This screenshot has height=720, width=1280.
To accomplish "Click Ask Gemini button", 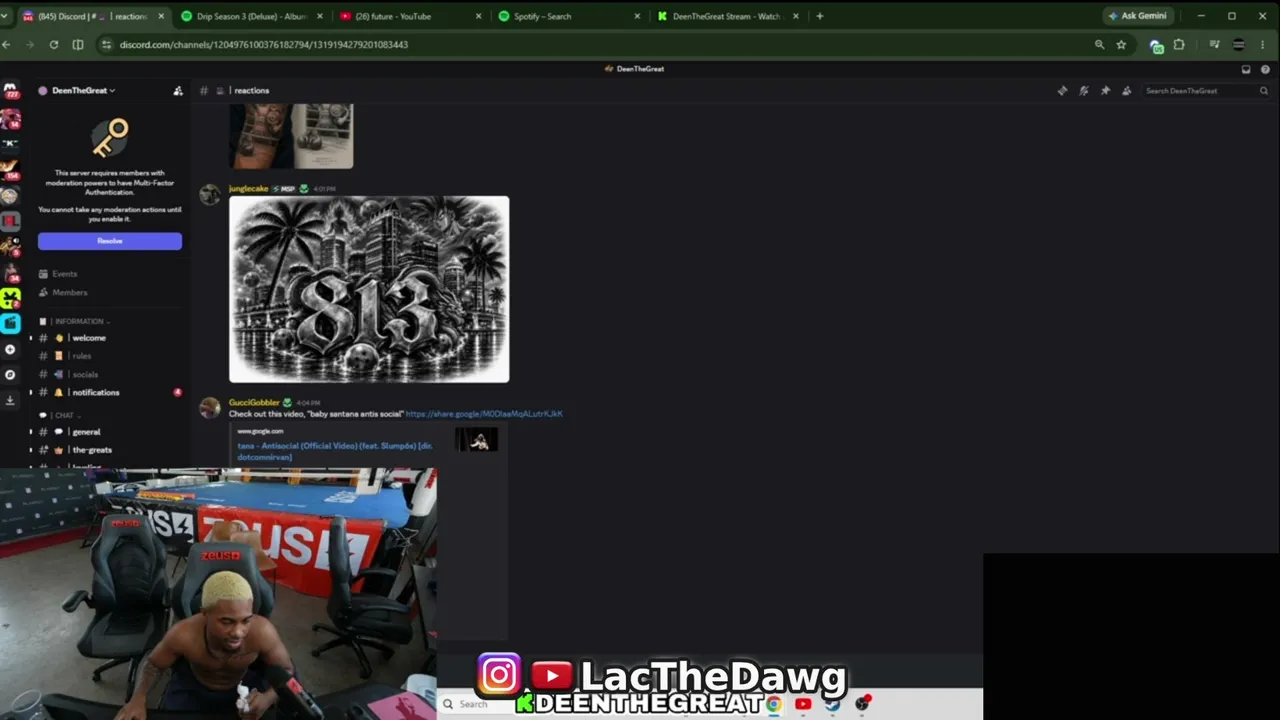I will click(x=1138, y=16).
